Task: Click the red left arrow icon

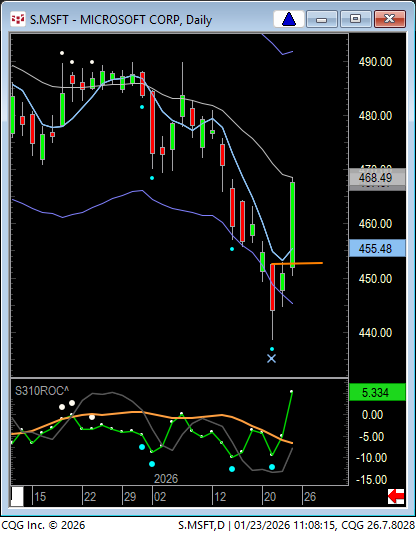Action: coord(396,496)
